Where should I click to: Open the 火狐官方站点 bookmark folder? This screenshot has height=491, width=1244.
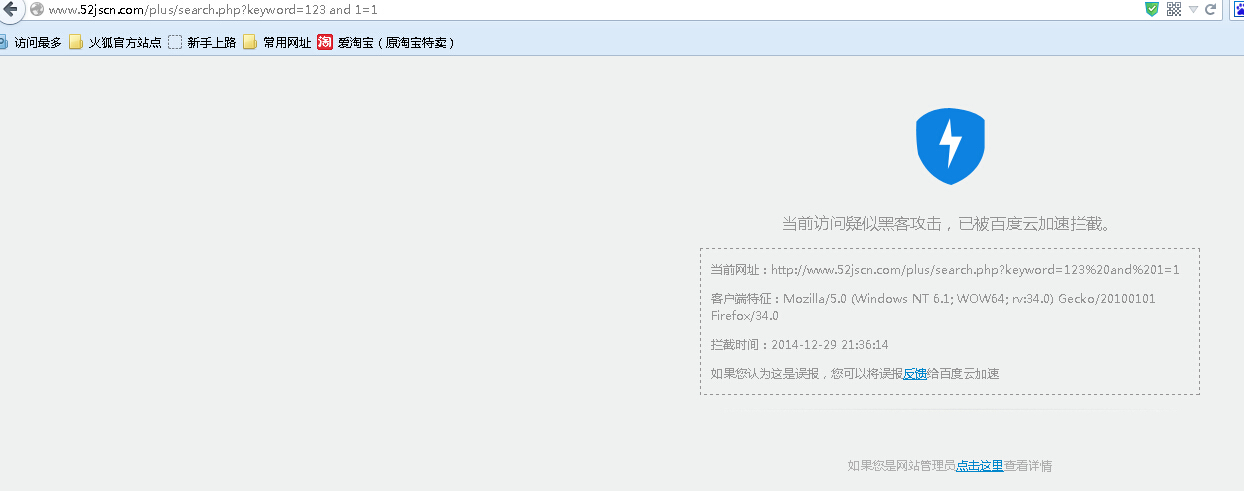(x=115, y=42)
